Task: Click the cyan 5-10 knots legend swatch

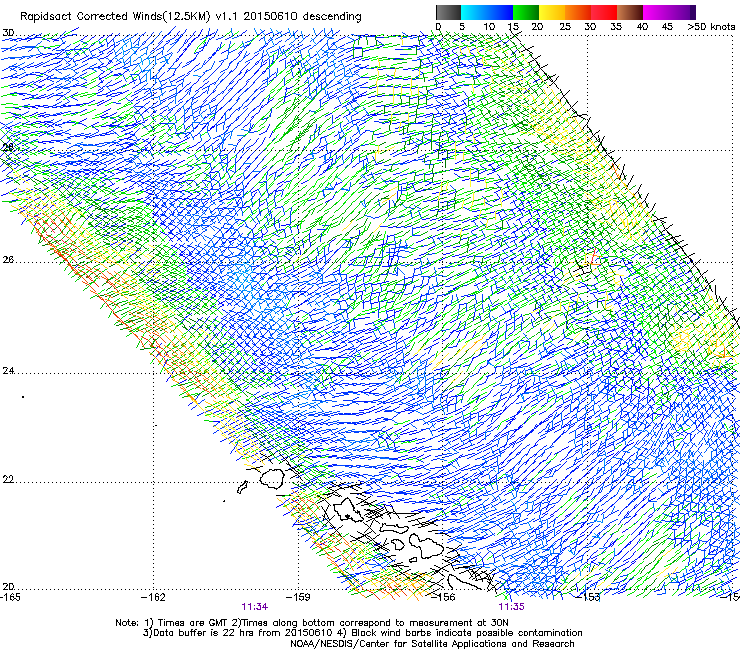Action: coord(474,12)
